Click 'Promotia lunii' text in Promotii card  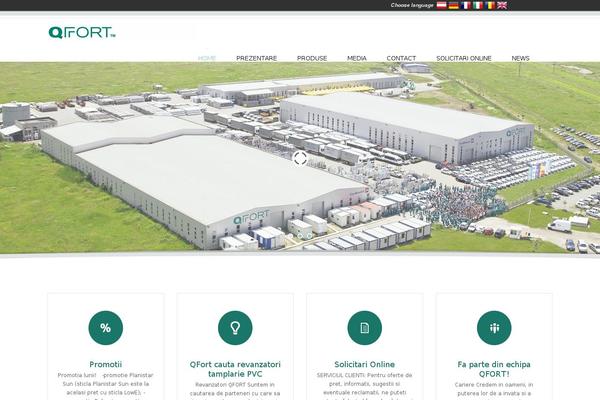77,375
